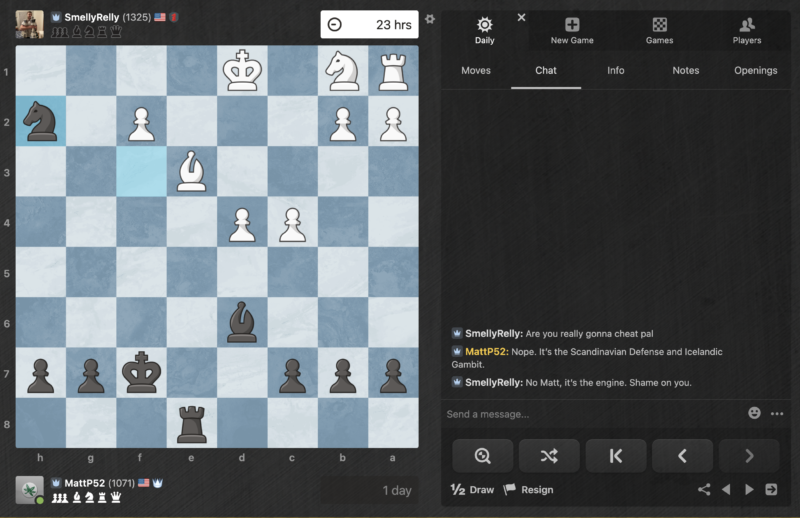
Task: Resign the game
Action: [x=529, y=489]
